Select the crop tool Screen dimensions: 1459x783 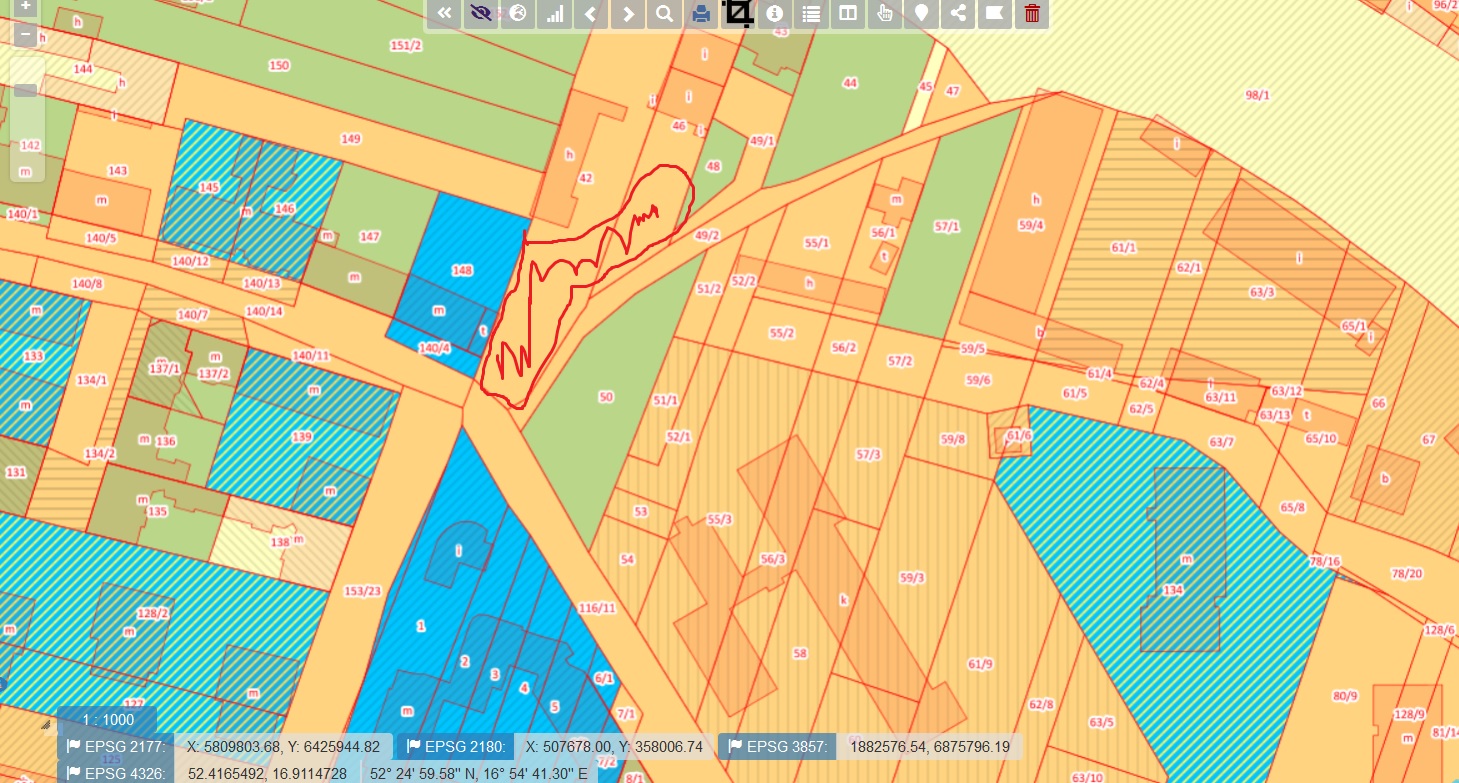738,13
